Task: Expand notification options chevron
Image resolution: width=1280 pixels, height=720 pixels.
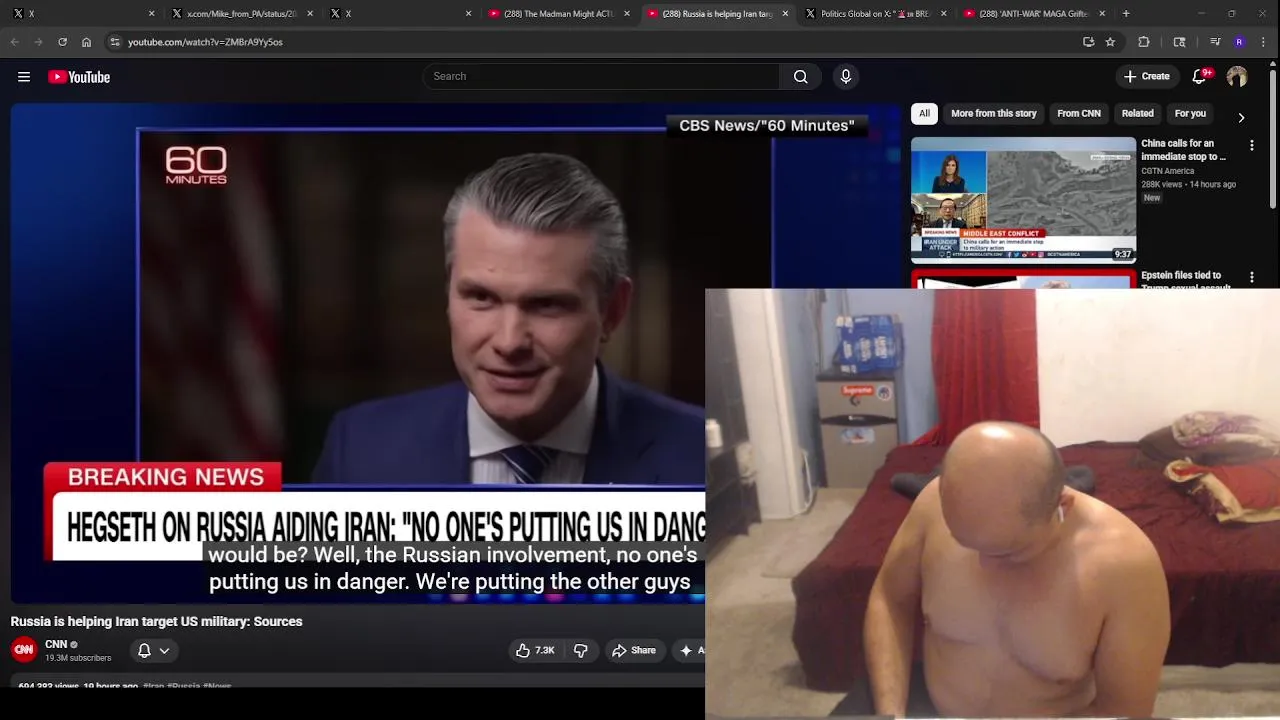Action: tap(165, 651)
